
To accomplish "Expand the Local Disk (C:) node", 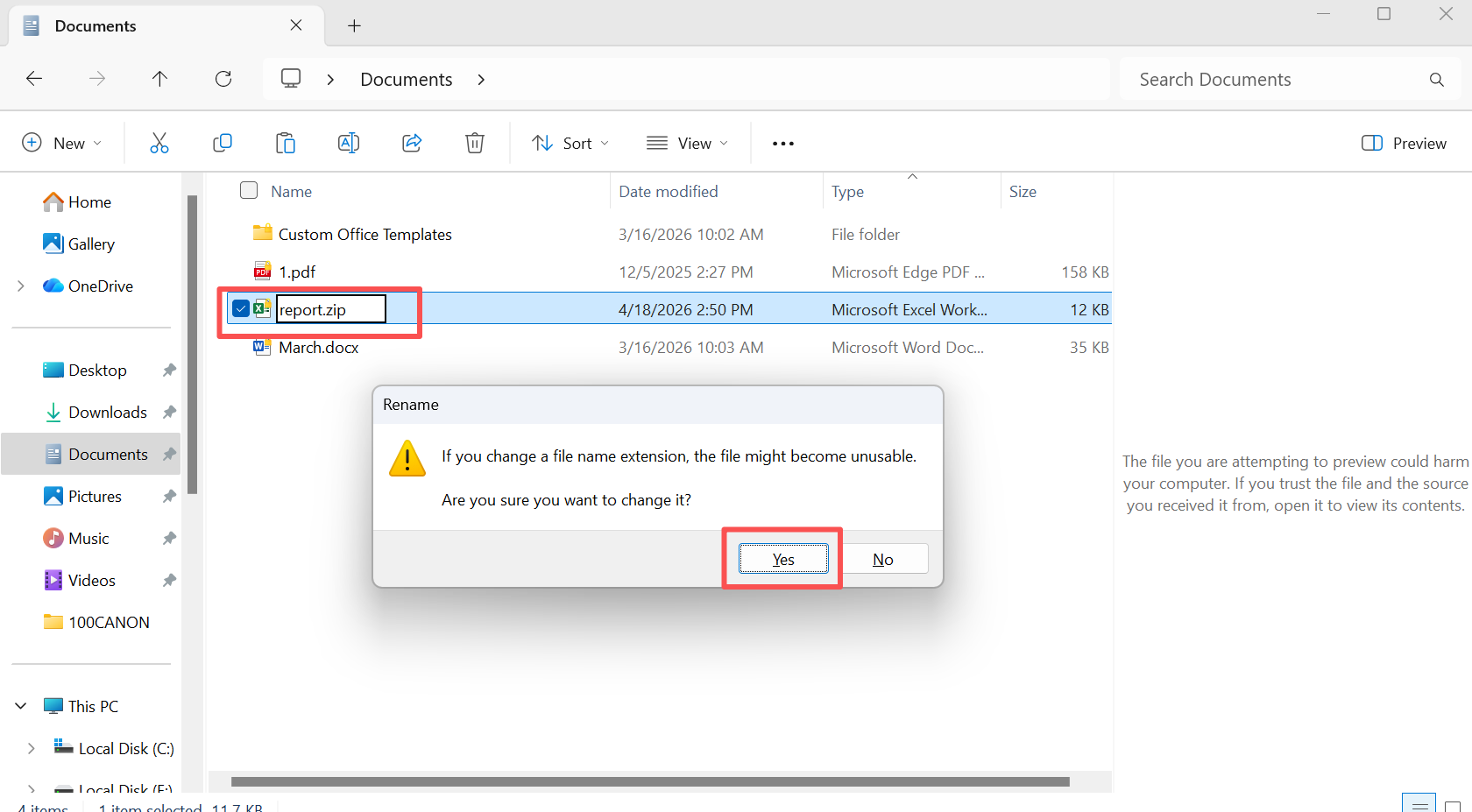I will click(x=32, y=748).
